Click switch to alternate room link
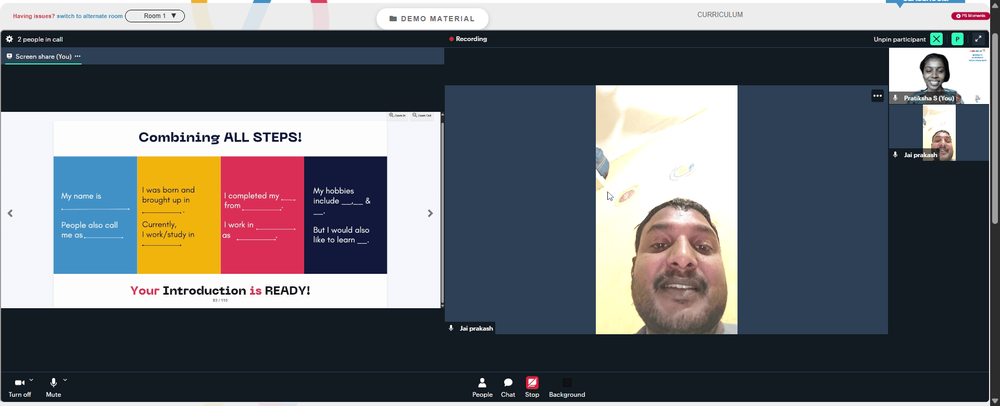 [89, 16]
